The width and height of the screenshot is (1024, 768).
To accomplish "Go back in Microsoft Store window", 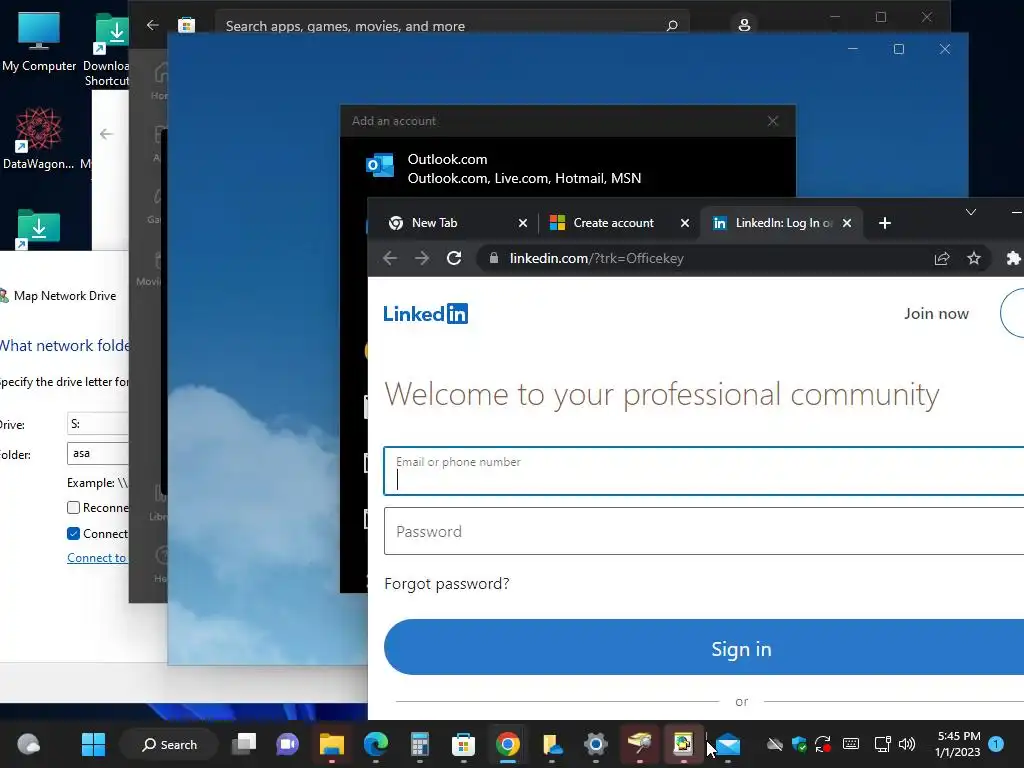I will tap(153, 25).
